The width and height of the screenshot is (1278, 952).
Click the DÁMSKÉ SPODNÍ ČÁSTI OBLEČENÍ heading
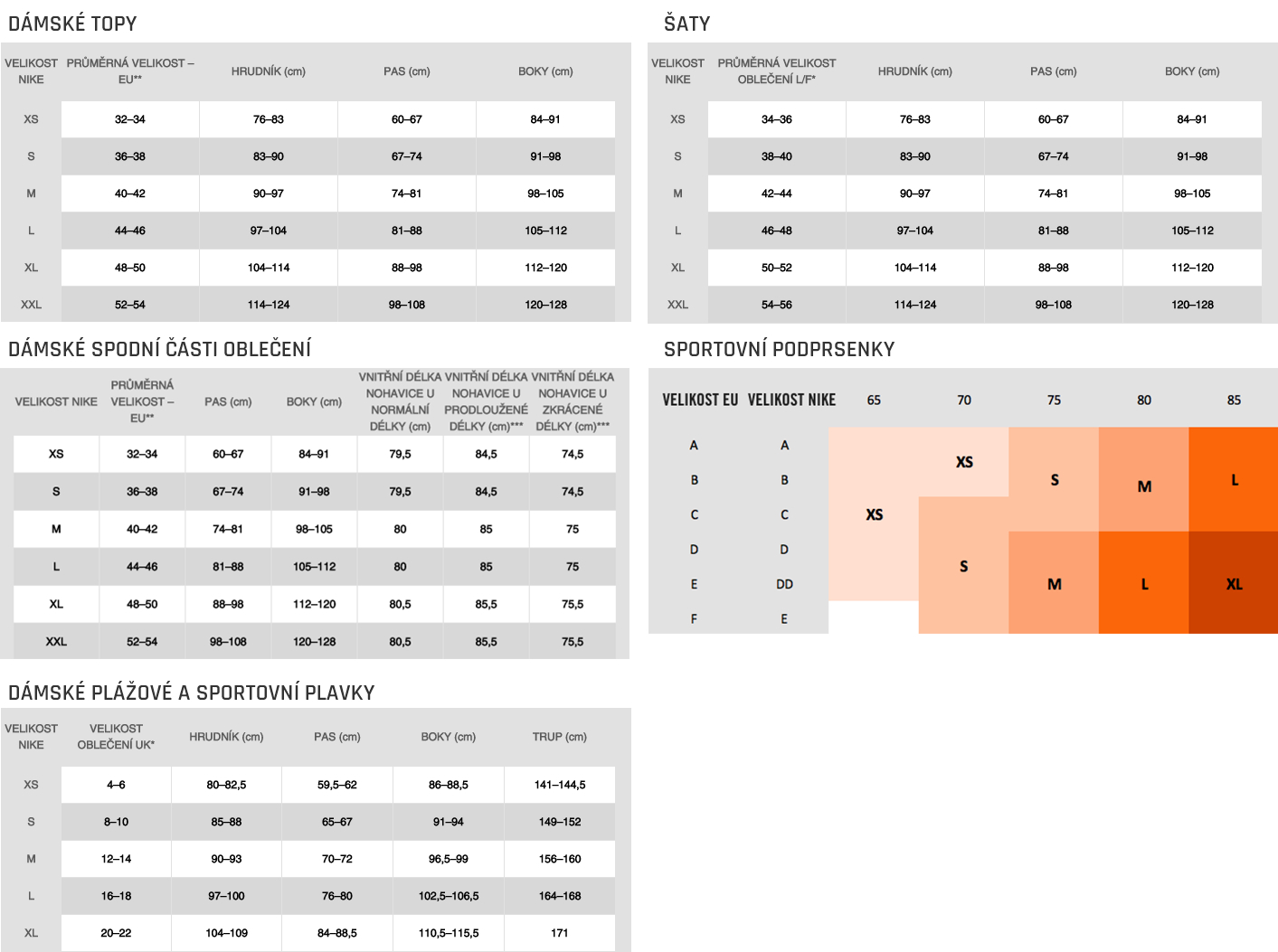159,349
